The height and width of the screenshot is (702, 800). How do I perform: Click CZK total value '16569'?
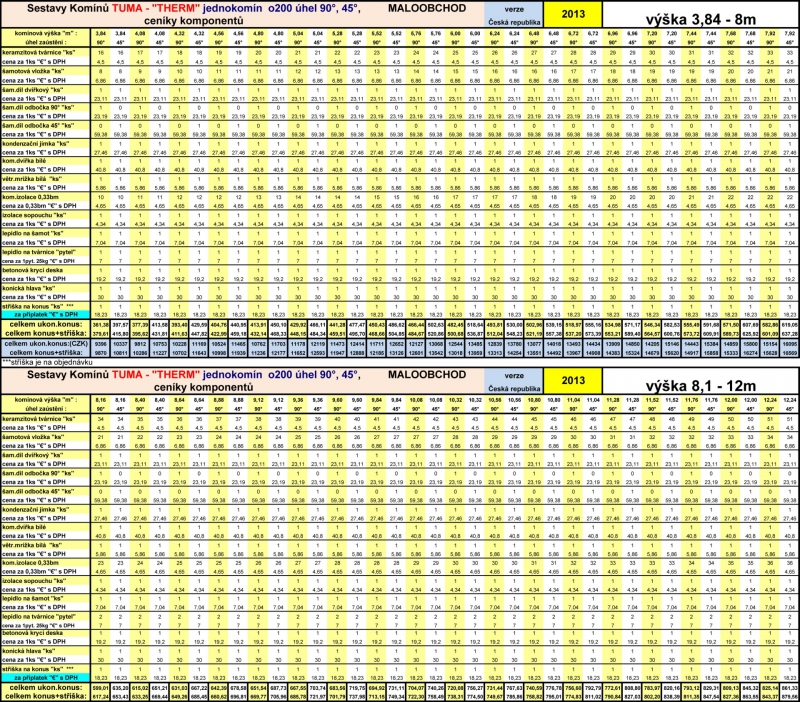click(789, 353)
